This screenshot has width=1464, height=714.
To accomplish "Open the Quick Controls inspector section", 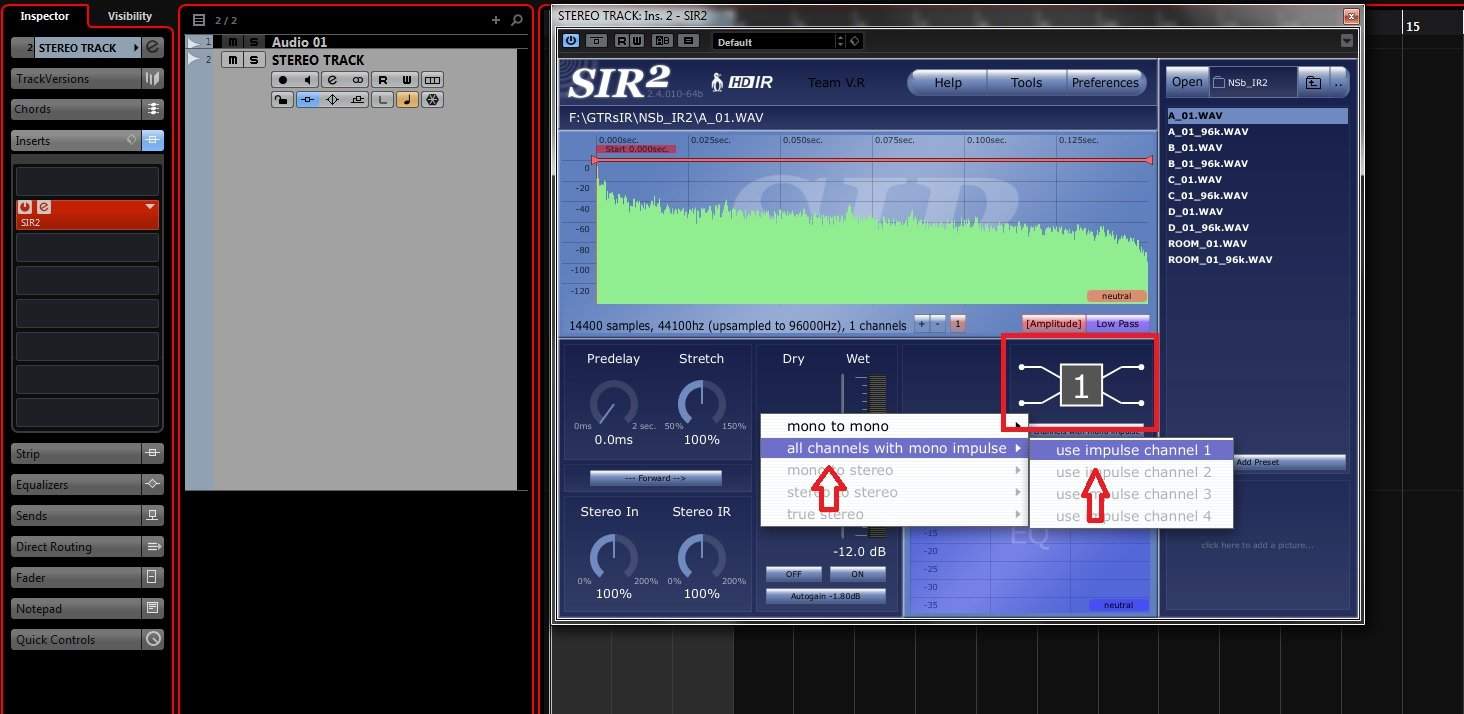I will click(76, 639).
